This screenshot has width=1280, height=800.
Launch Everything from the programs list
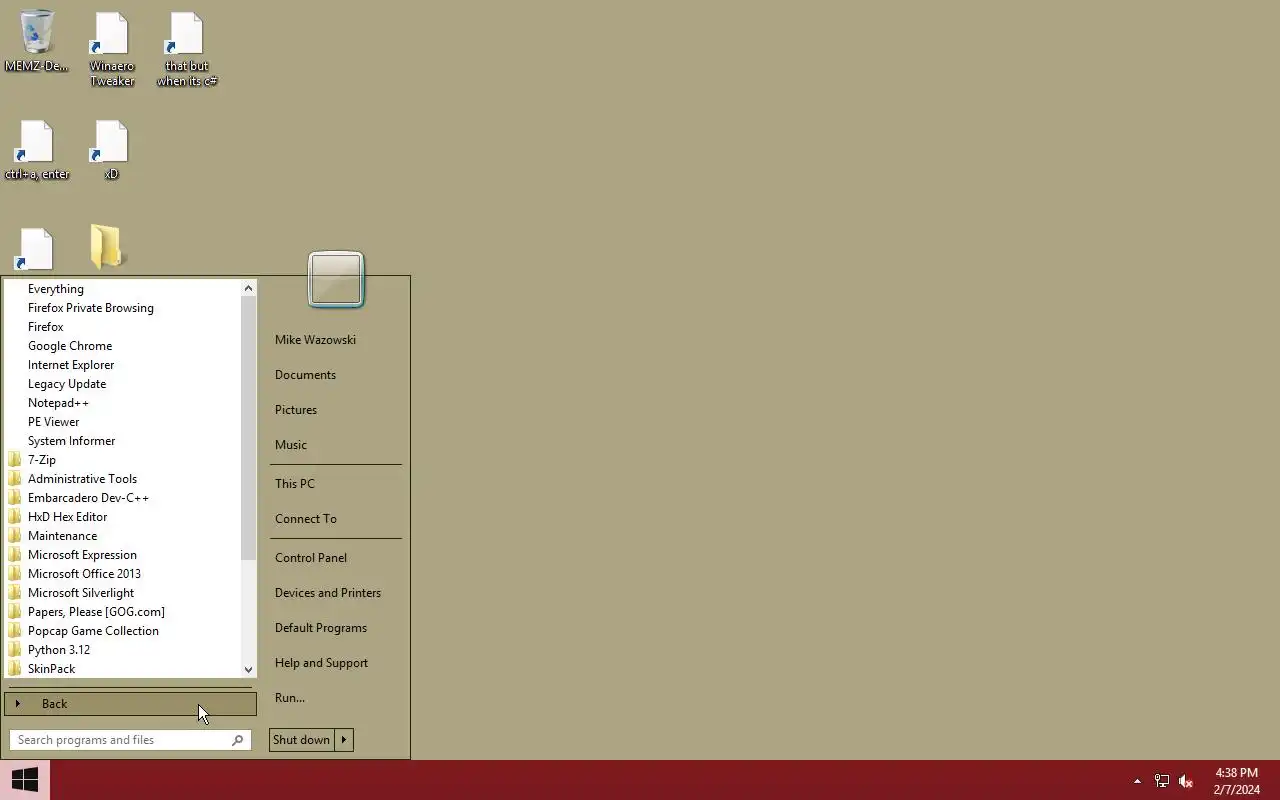123,289
